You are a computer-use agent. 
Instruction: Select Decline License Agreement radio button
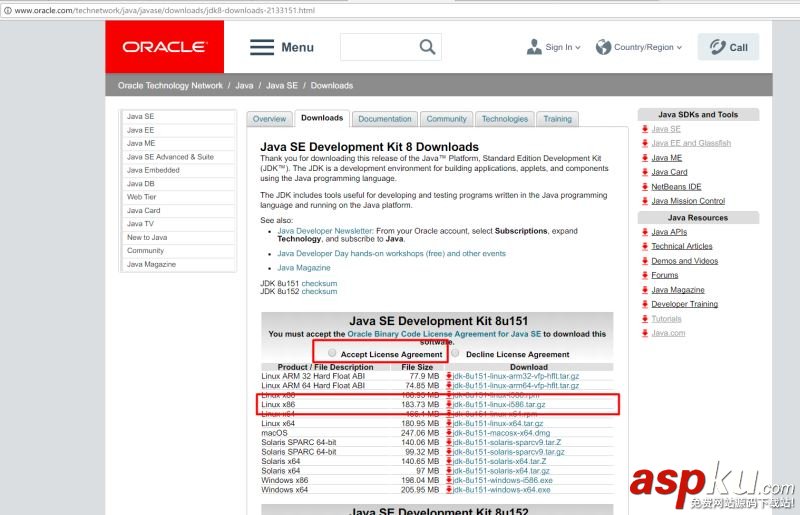(x=455, y=353)
